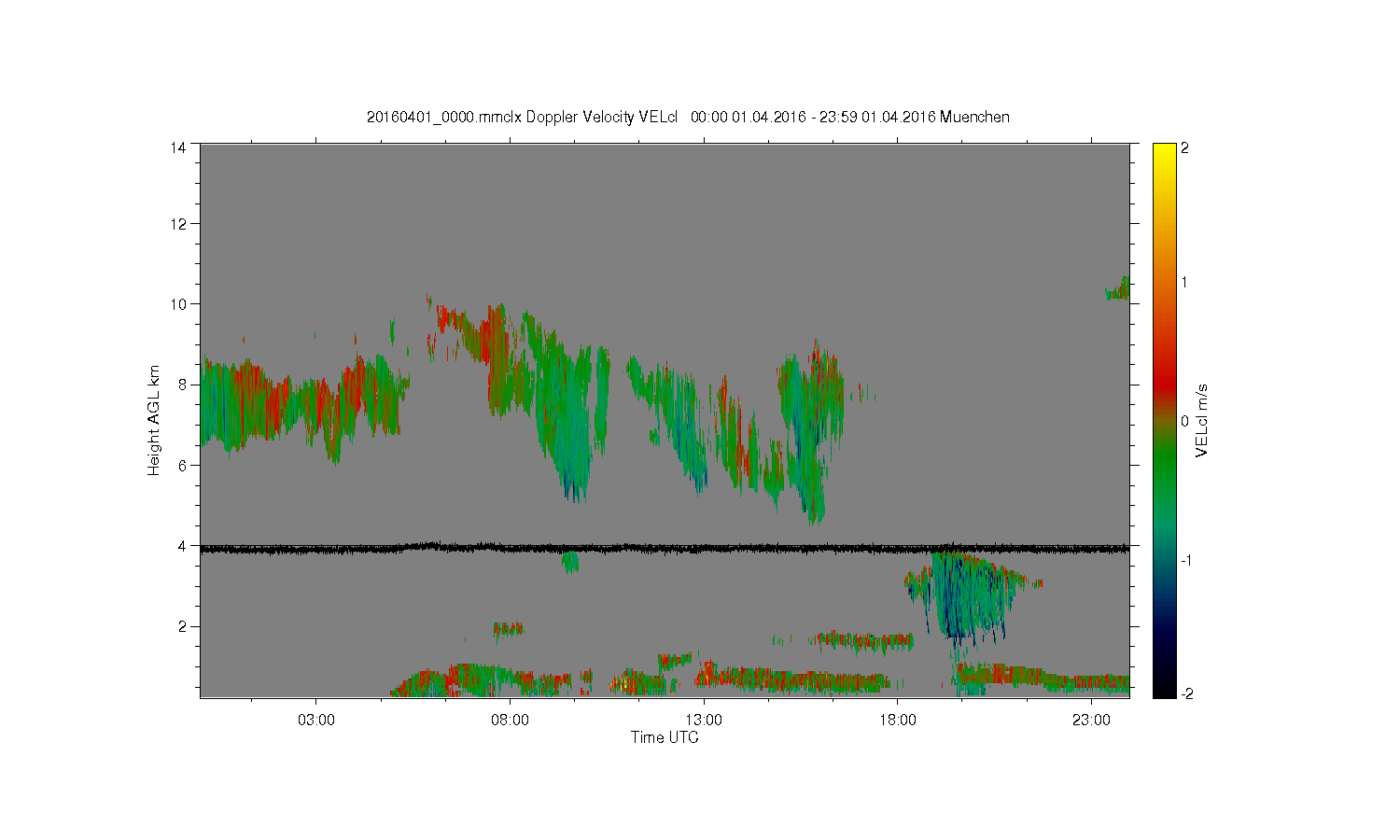Click the height axis label 12
The width and height of the screenshot is (1400, 840).
[177, 224]
